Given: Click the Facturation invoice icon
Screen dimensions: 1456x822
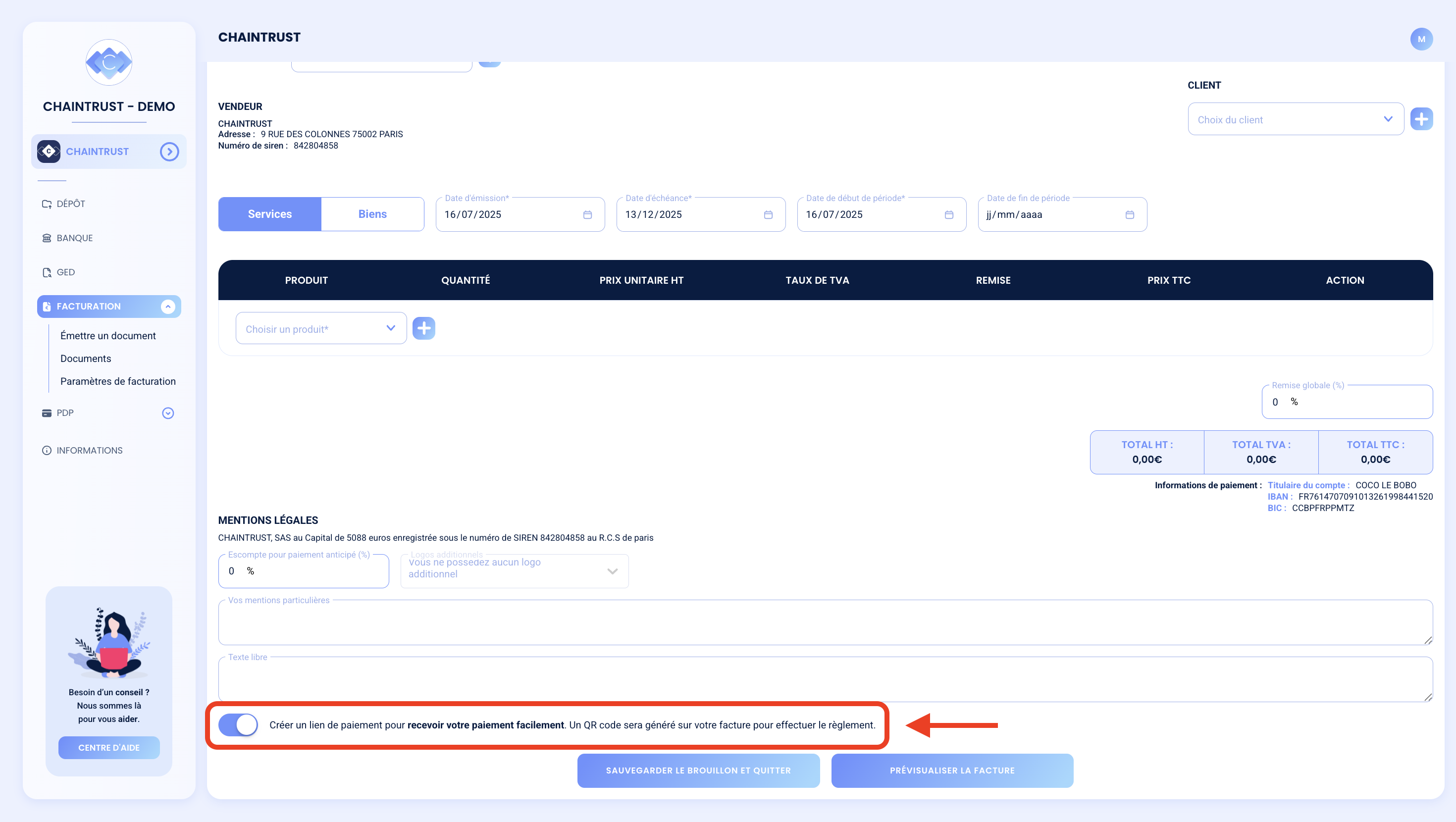Looking at the screenshot, I should [x=47, y=307].
